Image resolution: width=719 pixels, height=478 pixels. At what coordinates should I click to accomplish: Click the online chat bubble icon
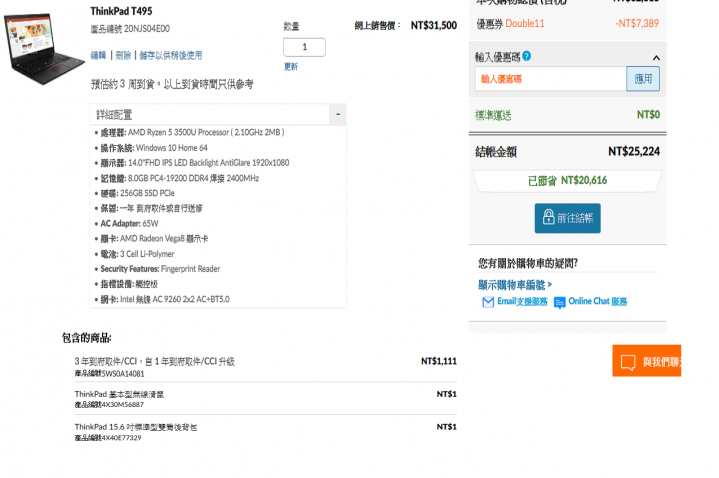[559, 303]
